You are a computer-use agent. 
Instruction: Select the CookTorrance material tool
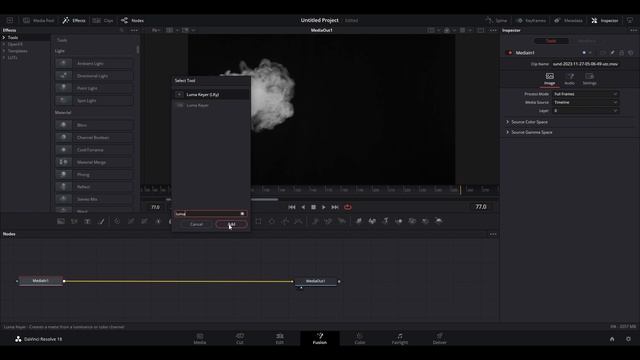94,150
